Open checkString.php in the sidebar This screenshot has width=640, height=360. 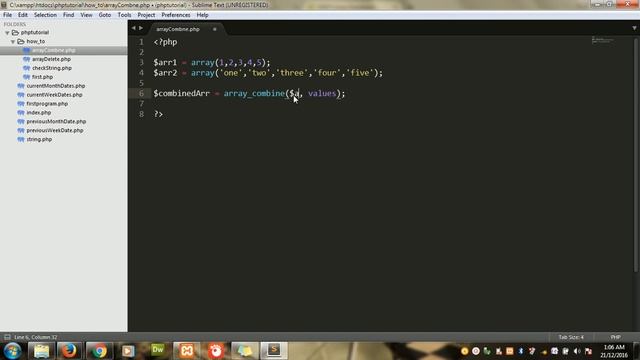tap(52, 68)
